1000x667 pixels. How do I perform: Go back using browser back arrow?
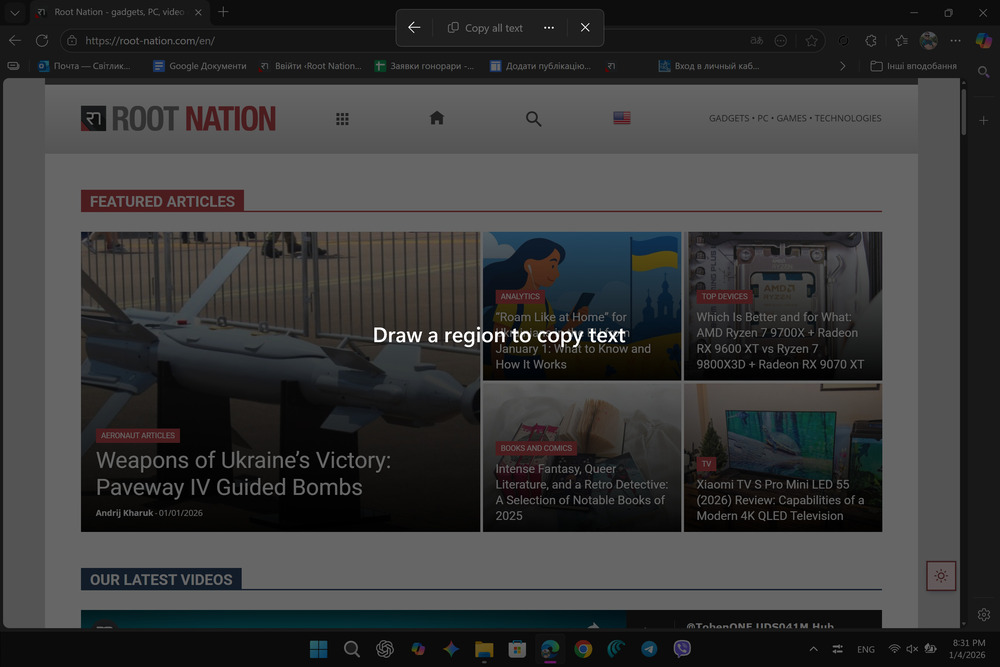click(x=15, y=40)
